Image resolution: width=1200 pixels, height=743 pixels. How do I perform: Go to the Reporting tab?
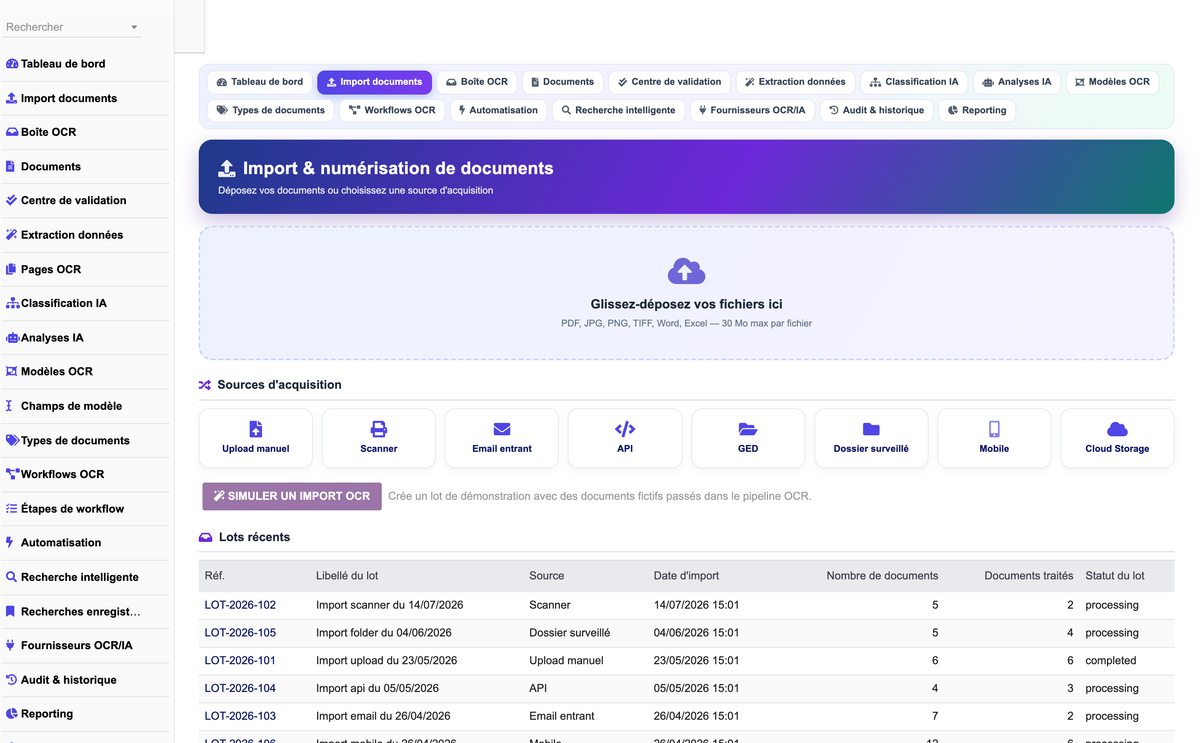click(977, 110)
